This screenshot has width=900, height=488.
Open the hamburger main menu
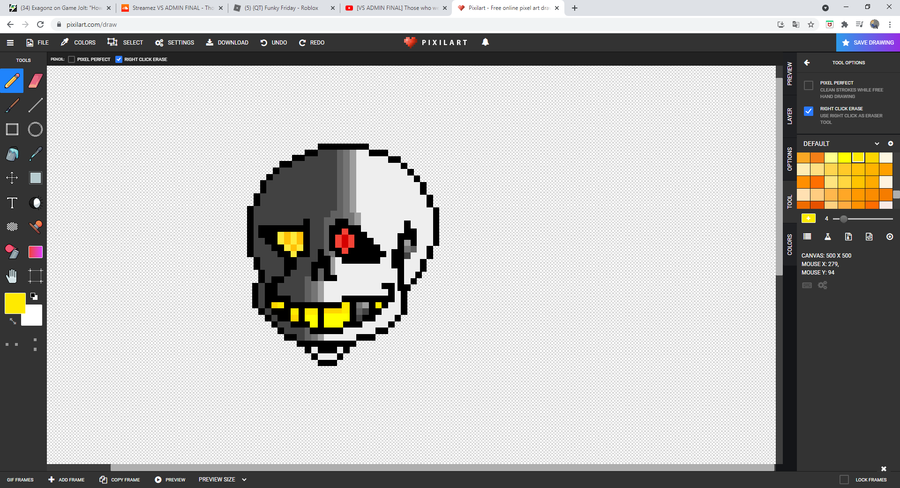click(x=10, y=42)
